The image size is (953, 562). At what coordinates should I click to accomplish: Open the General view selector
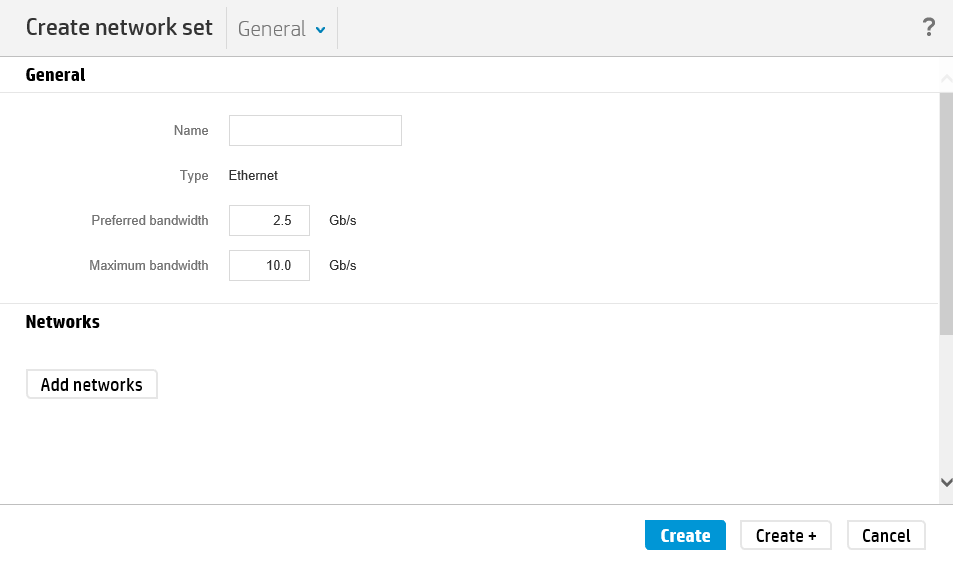pos(281,29)
